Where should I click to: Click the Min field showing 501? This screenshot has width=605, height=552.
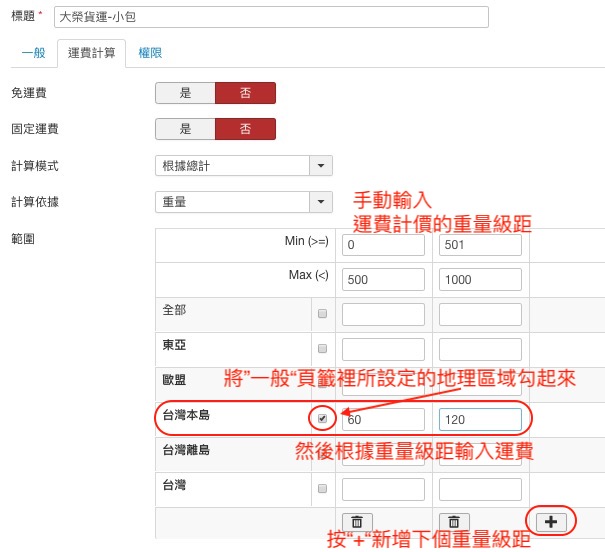tap(479, 245)
